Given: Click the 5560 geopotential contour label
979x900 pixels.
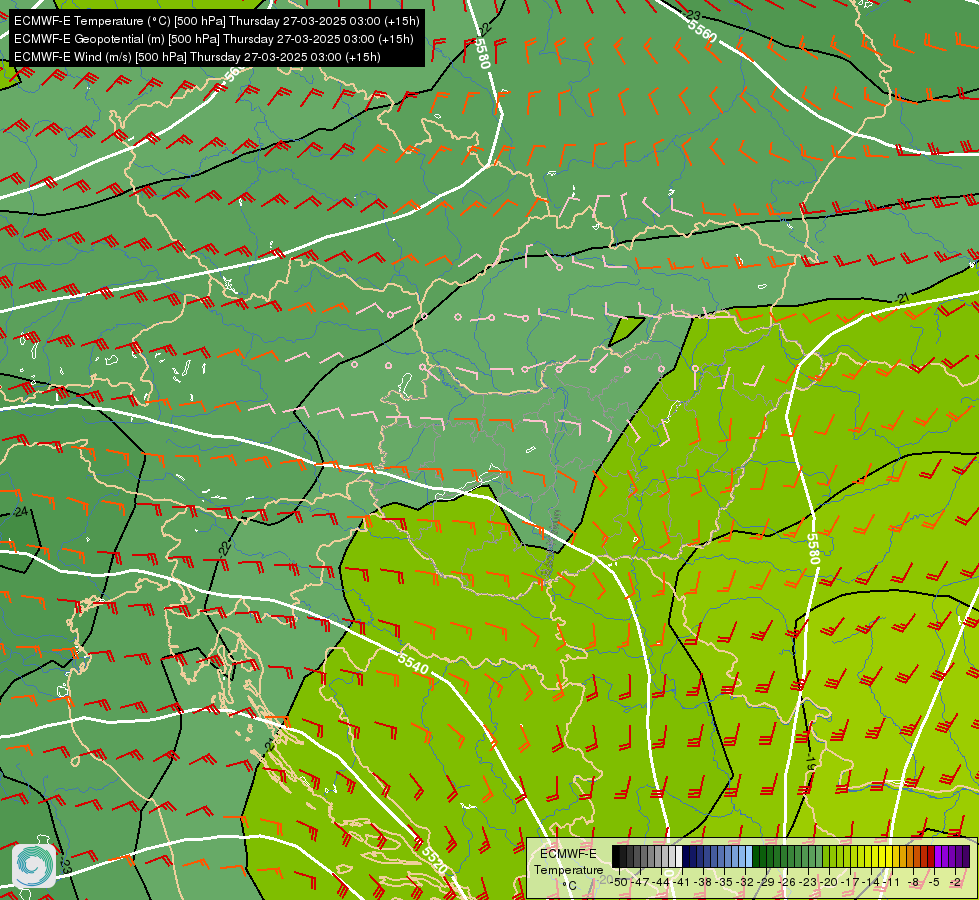Looking at the screenshot, I should pyautogui.click(x=702, y=29).
